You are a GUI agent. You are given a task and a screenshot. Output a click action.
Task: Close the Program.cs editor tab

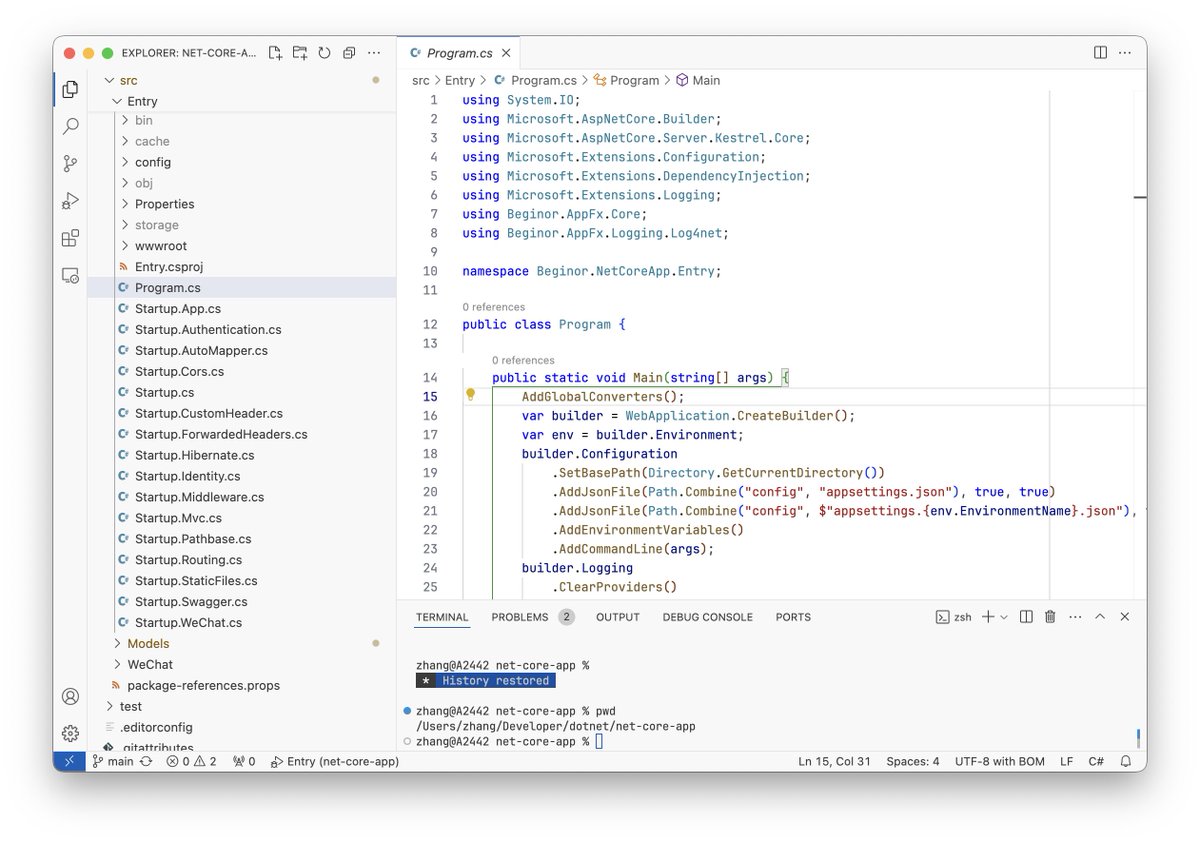coord(506,53)
